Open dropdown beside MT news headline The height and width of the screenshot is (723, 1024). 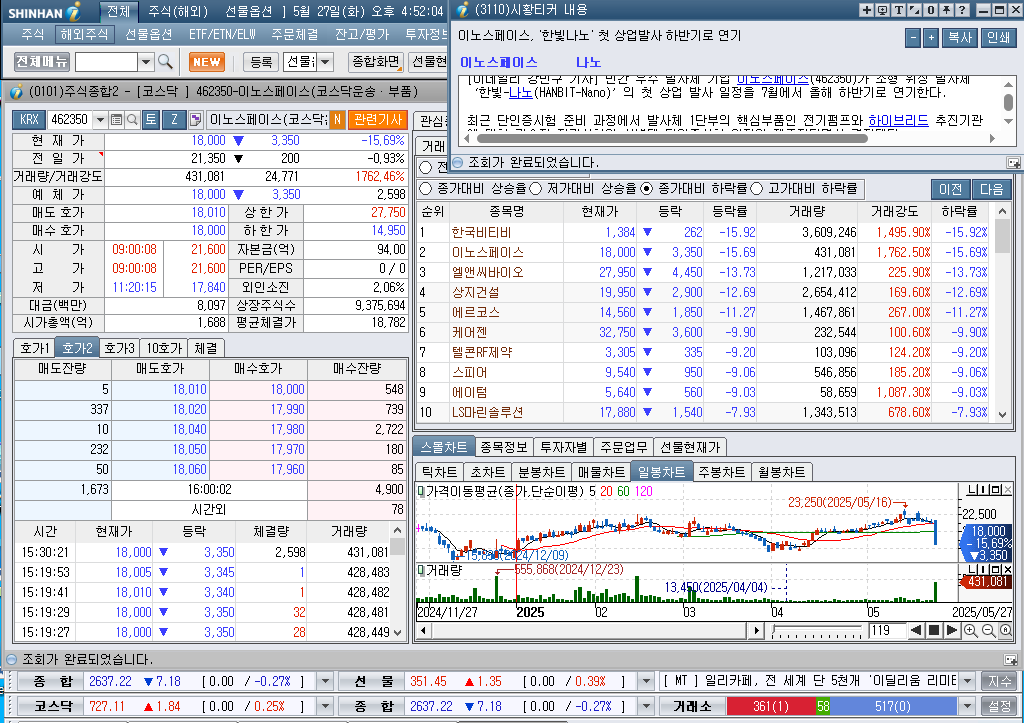click(x=967, y=681)
